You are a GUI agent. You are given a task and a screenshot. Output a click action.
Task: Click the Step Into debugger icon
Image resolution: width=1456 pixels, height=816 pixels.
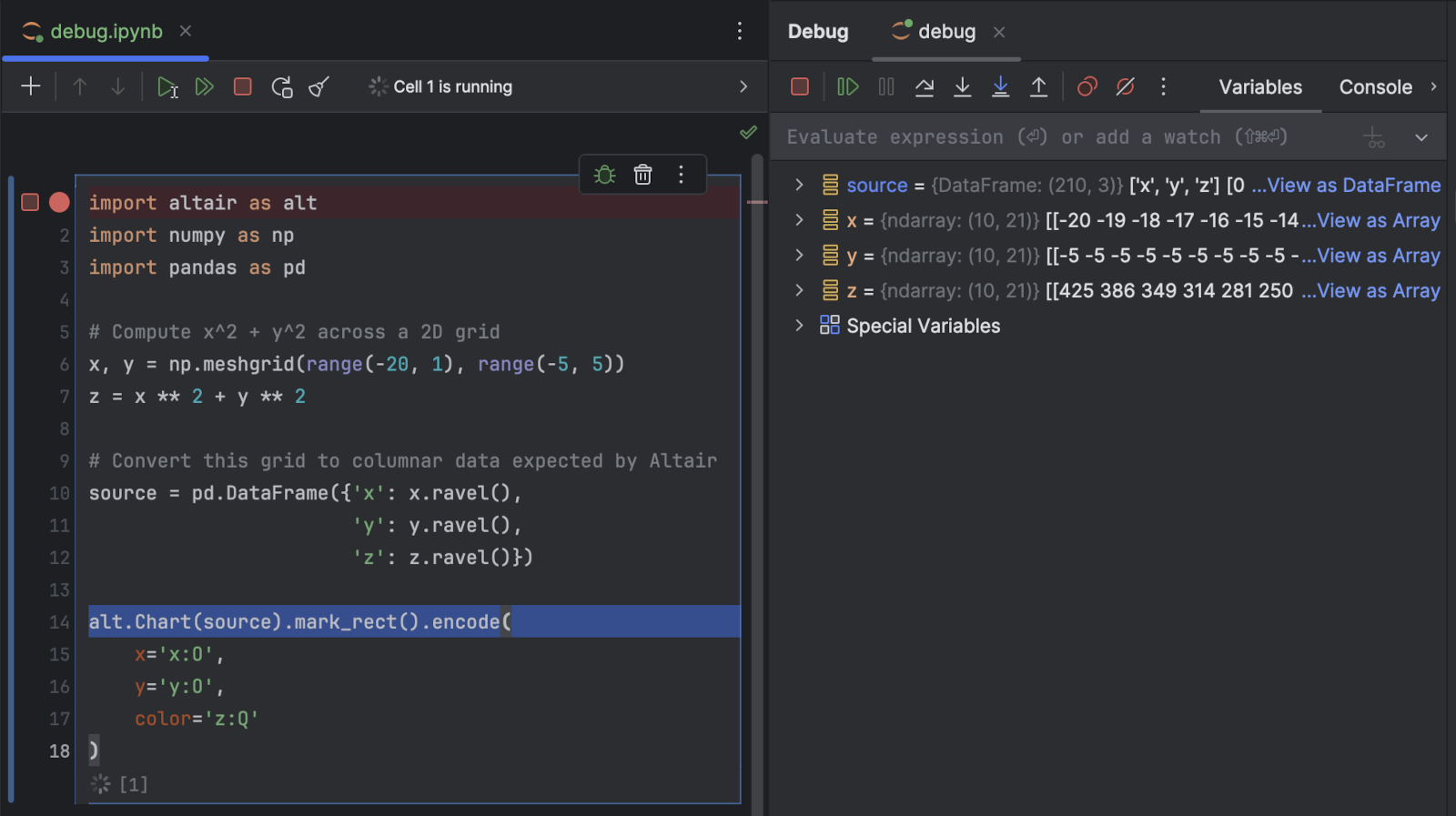962,86
